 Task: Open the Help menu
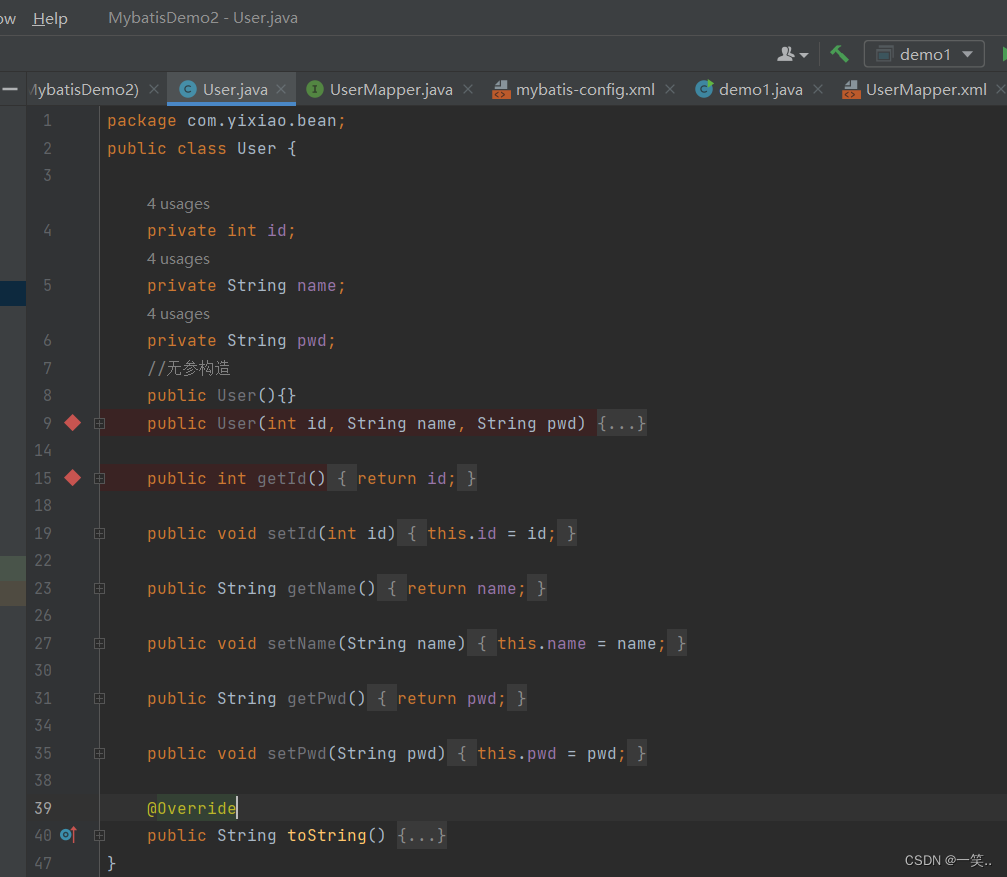click(50, 19)
